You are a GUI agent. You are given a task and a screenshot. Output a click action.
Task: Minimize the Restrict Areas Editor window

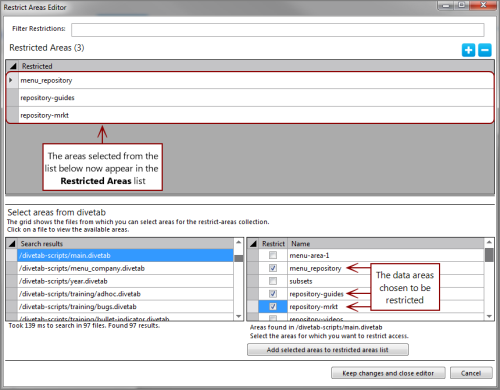(x=446, y=5)
